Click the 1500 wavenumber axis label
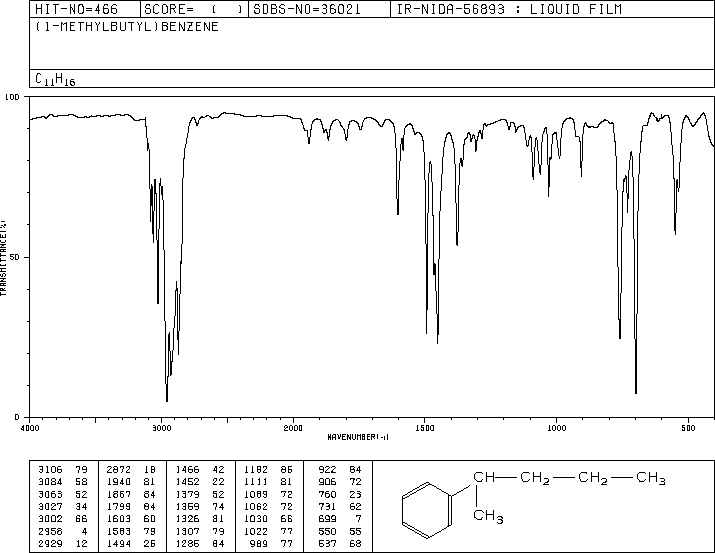Screen dimensions: 715x553 coord(425,428)
